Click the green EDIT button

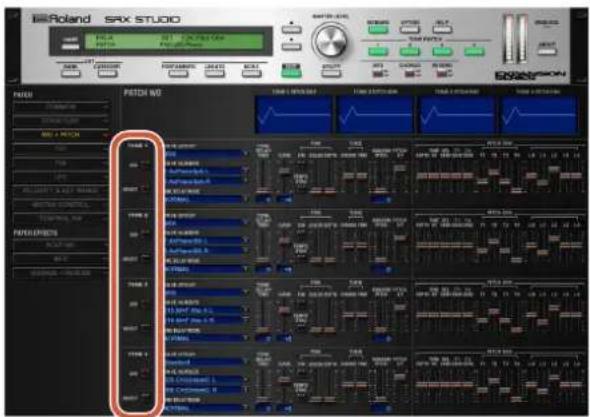pyautogui.click(x=291, y=72)
